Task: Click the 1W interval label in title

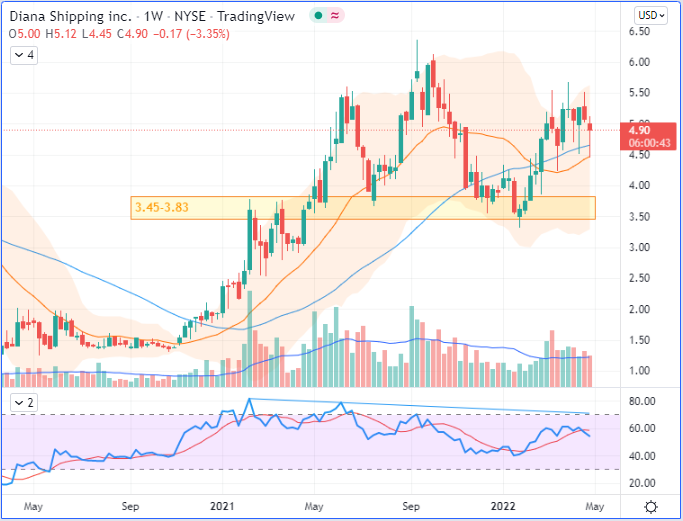Action: point(153,17)
